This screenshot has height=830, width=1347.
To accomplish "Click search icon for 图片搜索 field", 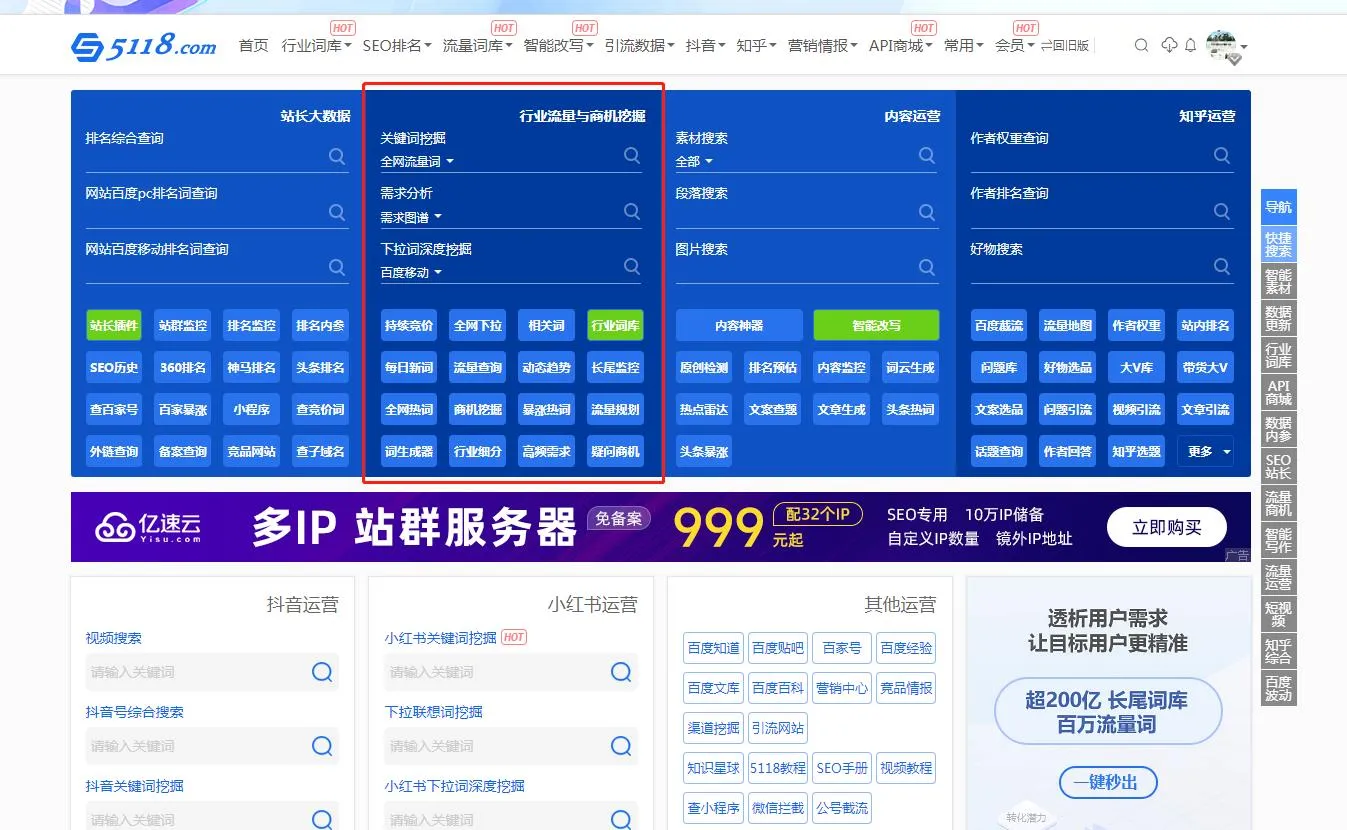I will coord(927,267).
